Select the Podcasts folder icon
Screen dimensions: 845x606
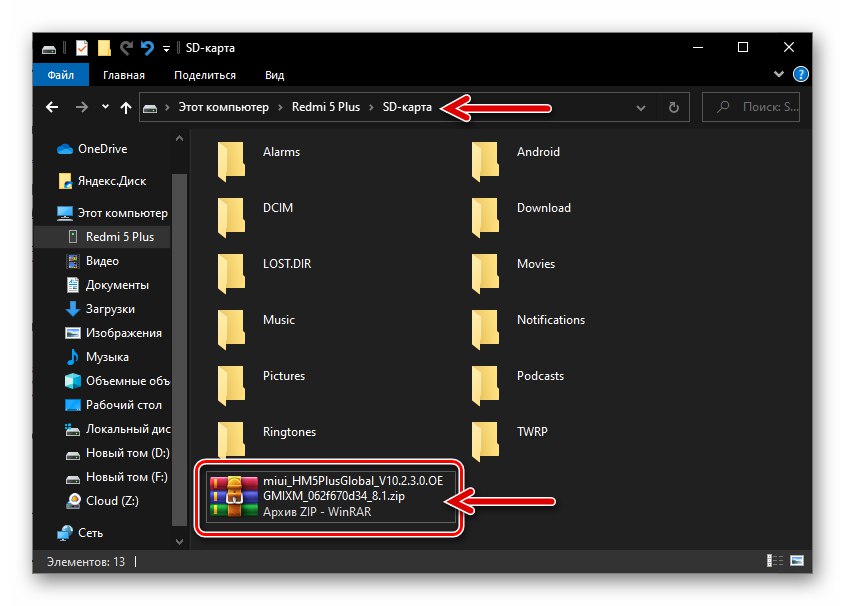(485, 385)
